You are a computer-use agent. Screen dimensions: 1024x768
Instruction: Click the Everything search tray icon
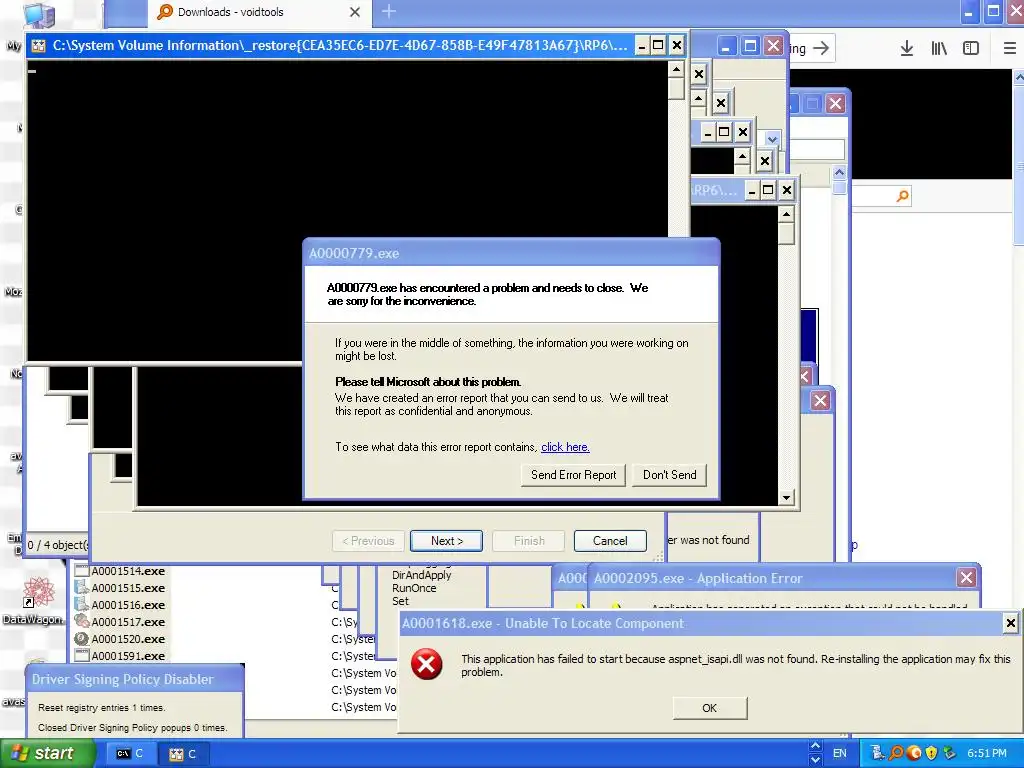tap(896, 753)
